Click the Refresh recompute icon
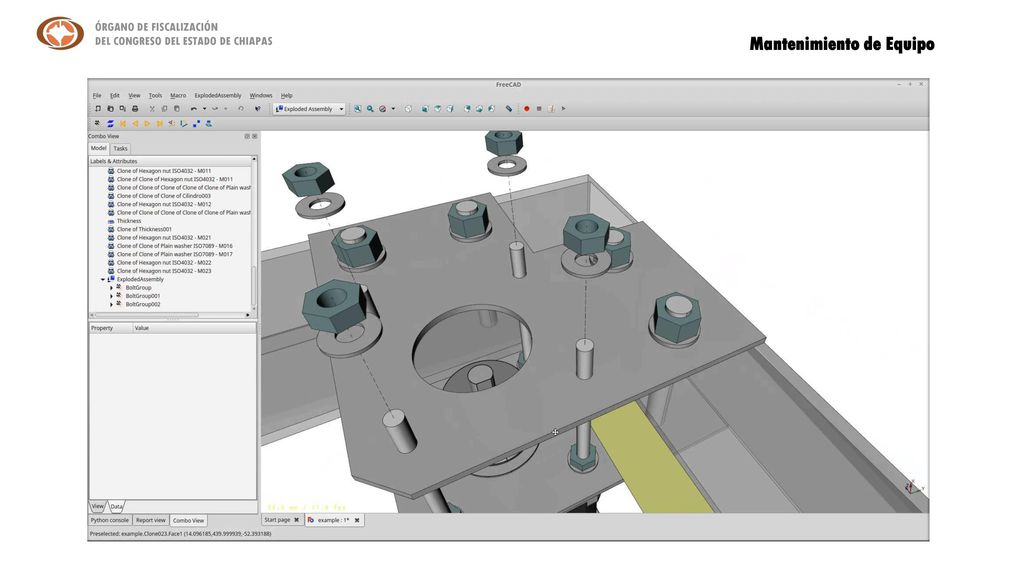This screenshot has height=576, width=1024. pos(241,108)
